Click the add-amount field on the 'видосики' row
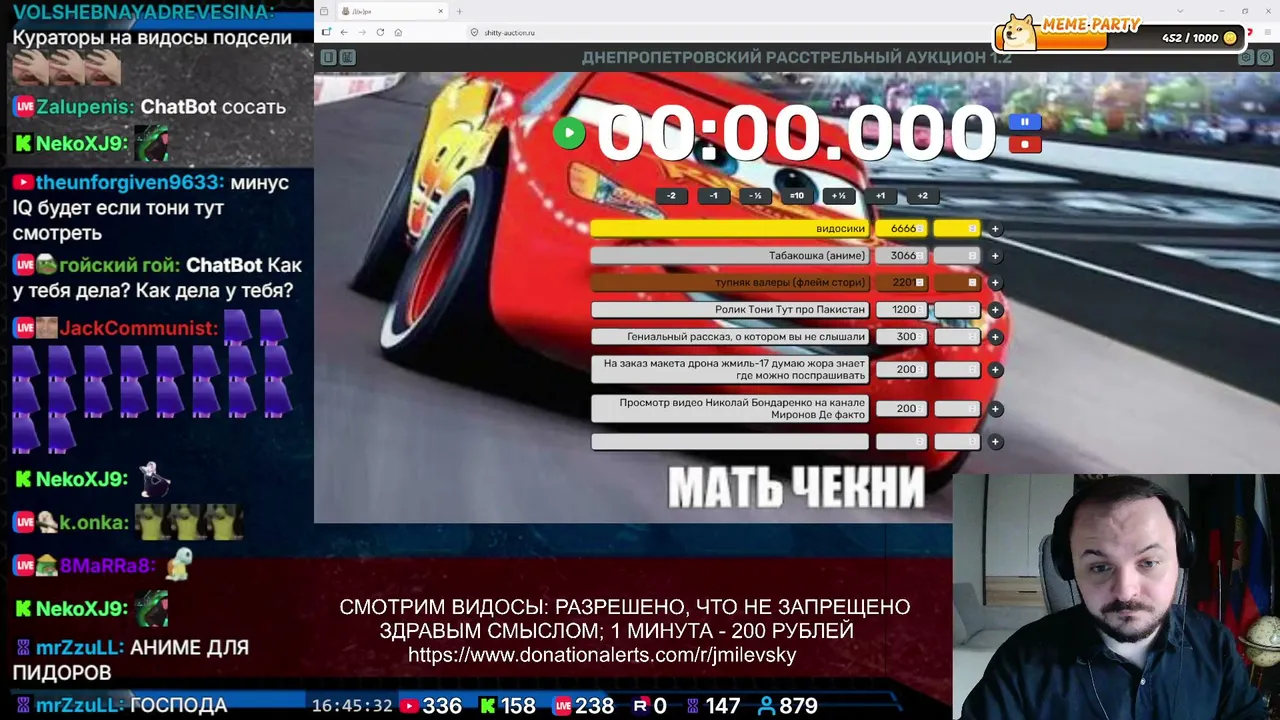Screen dimensions: 1280x720 coord(957,229)
